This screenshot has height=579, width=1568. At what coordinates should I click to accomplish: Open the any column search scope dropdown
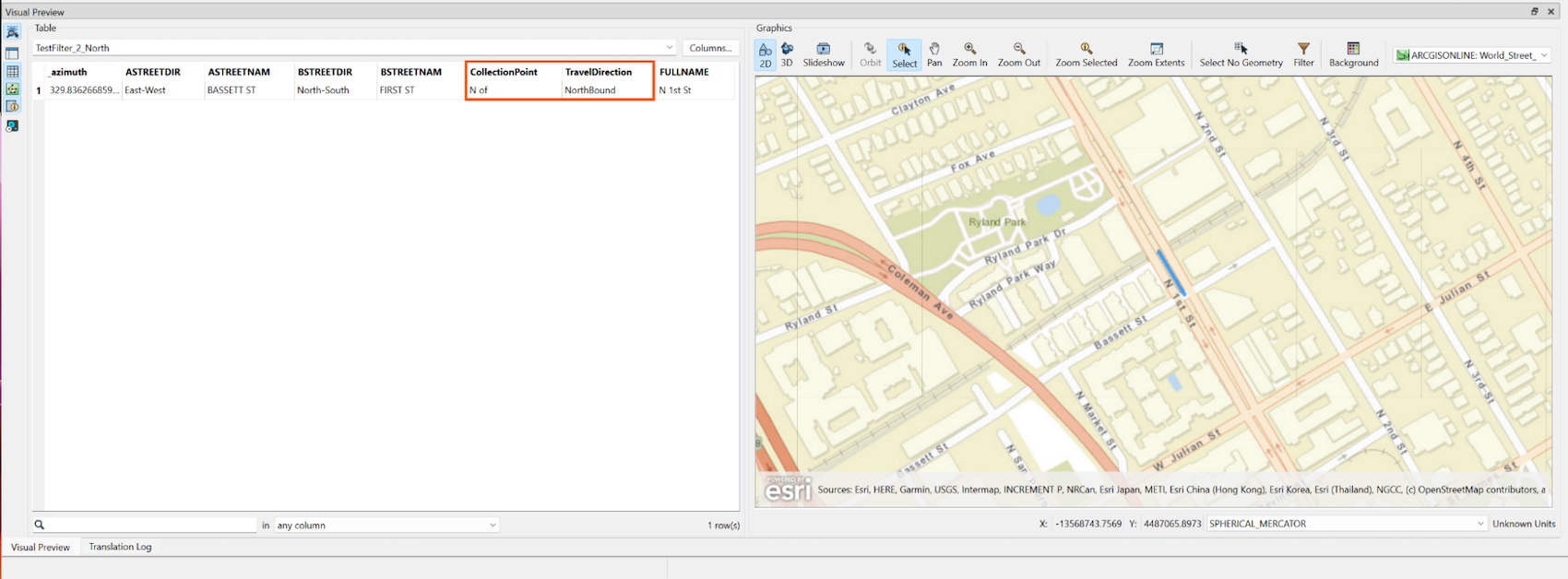(387, 526)
